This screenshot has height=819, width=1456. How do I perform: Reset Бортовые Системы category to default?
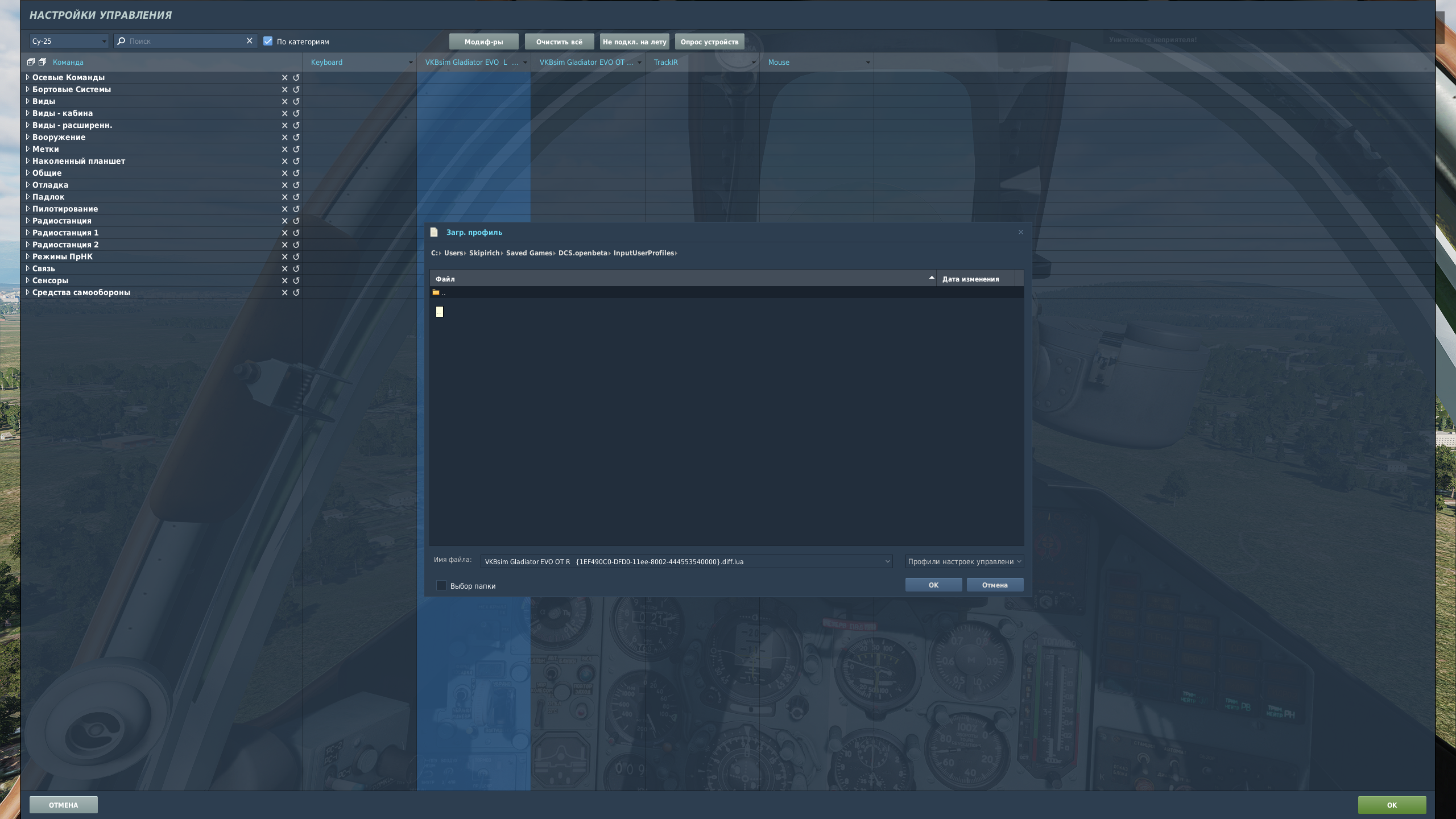296,89
